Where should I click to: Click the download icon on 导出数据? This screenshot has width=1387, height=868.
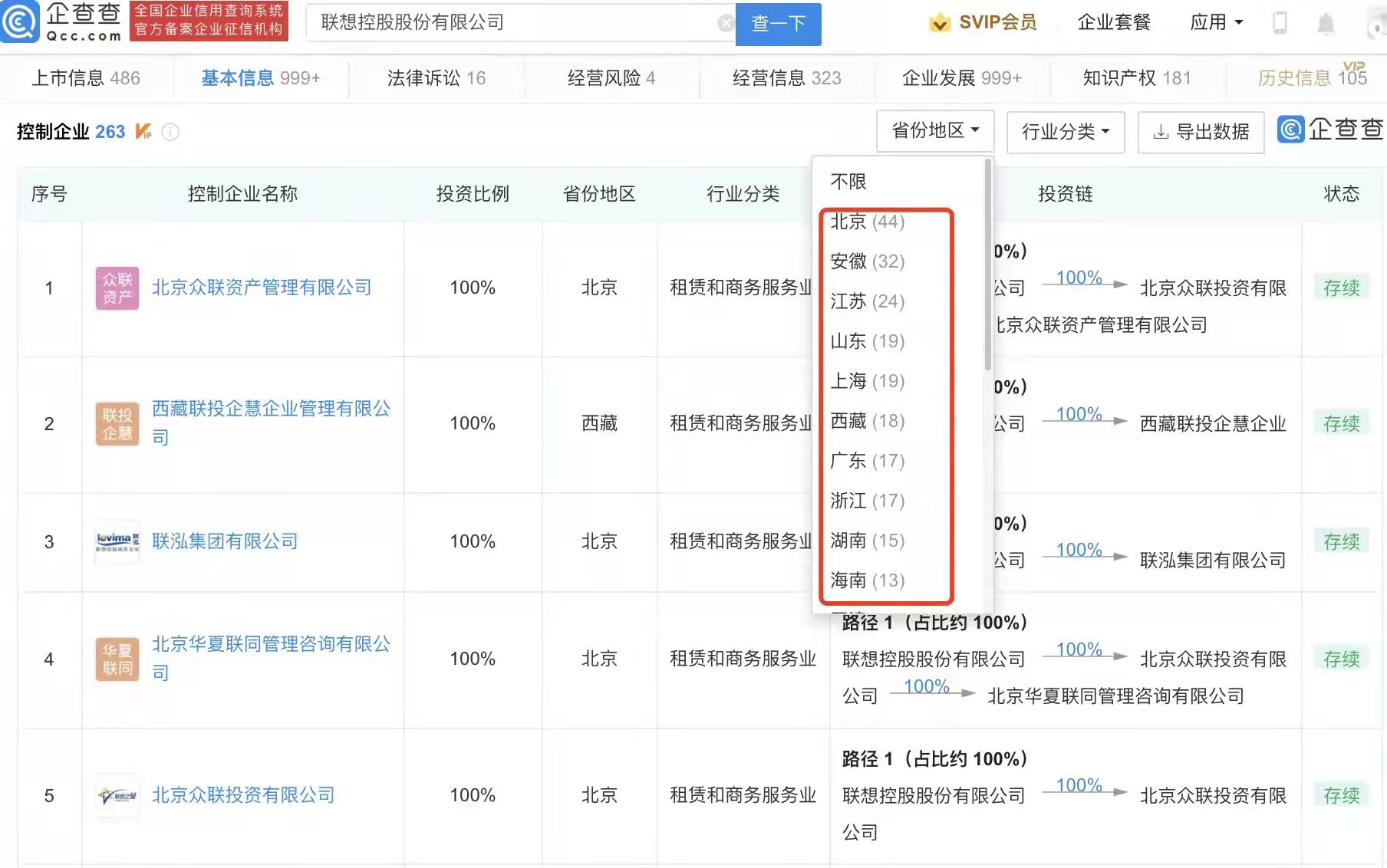[1161, 132]
